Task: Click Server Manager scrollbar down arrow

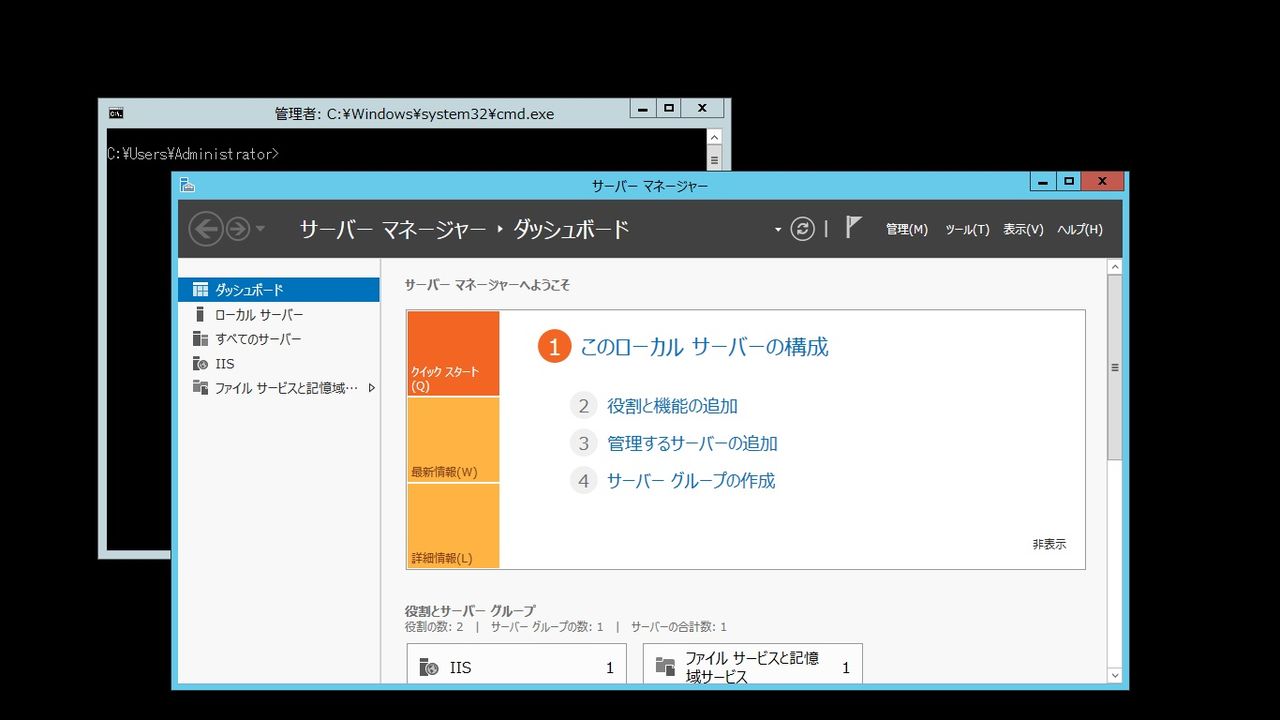Action: [x=1115, y=676]
